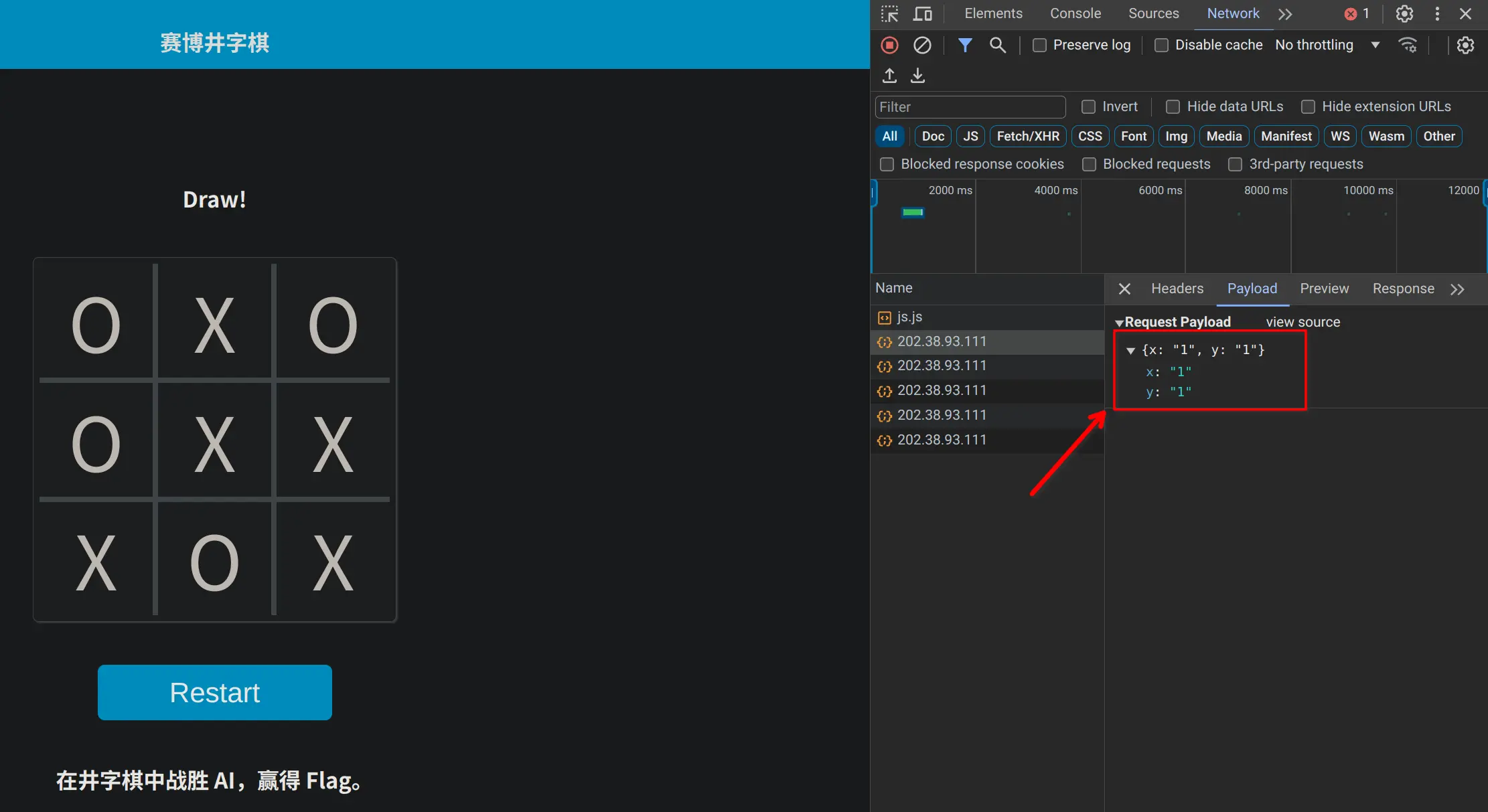Open DevTools settings gear
1488x812 pixels.
point(1404,14)
